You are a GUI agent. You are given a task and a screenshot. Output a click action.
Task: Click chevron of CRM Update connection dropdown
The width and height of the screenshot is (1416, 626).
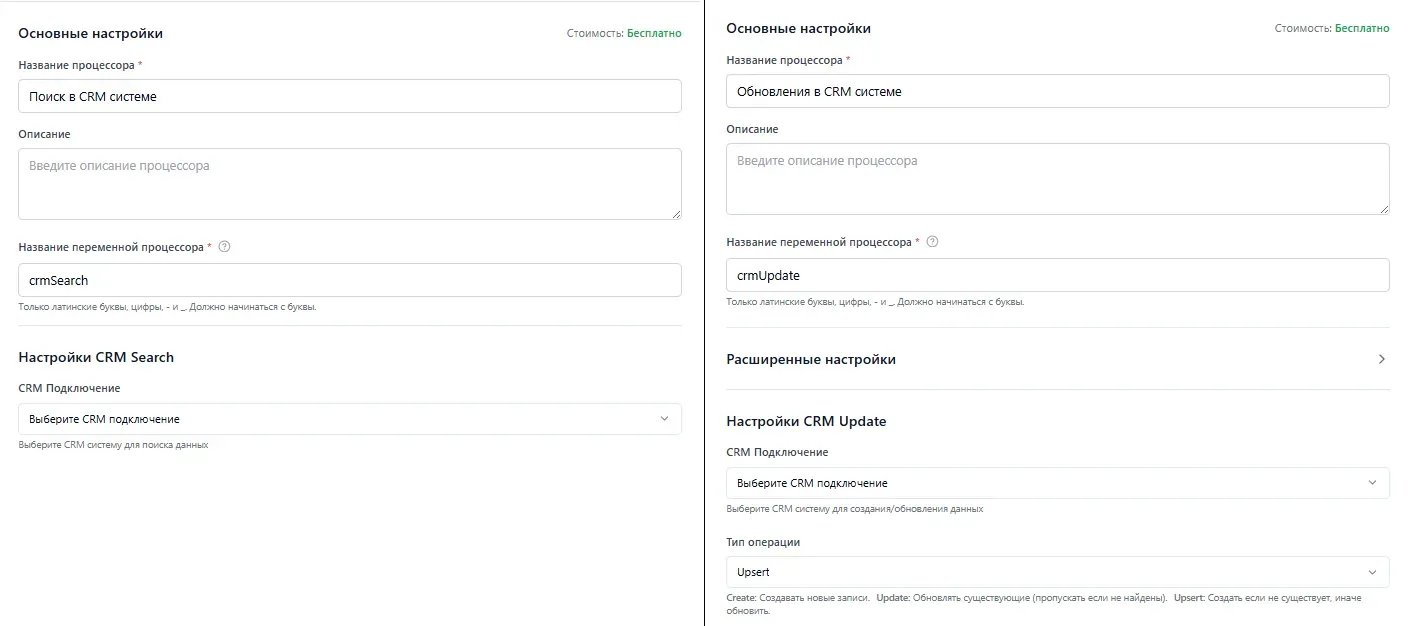(x=1372, y=483)
